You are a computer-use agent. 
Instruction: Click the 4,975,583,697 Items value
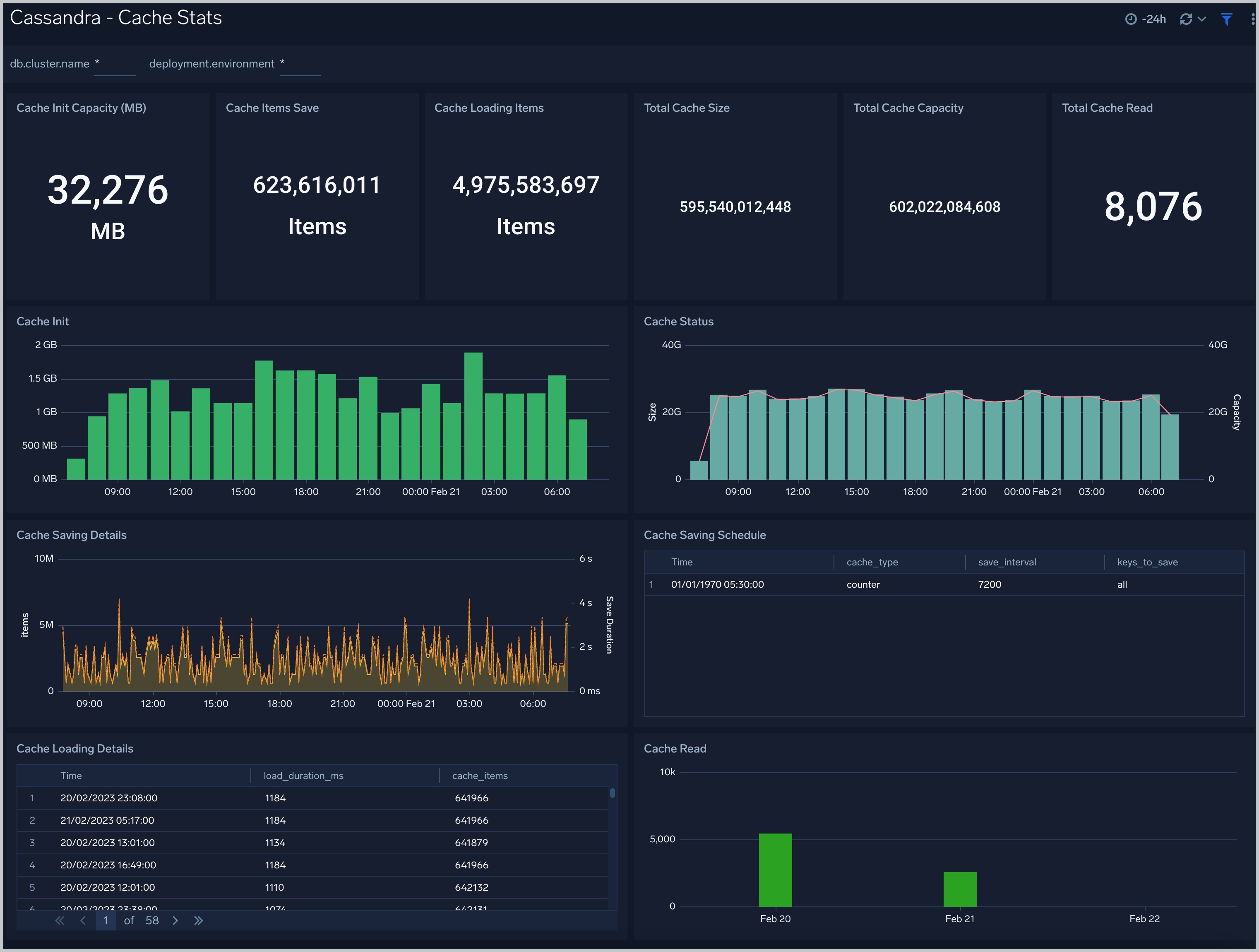pyautogui.click(x=525, y=206)
